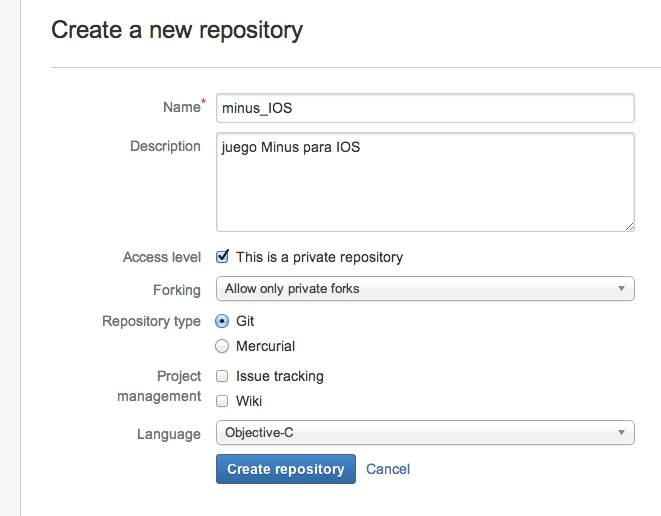Viewport: 661px width, 516px height.
Task: Click the Wiki label text
Action: coord(249,401)
